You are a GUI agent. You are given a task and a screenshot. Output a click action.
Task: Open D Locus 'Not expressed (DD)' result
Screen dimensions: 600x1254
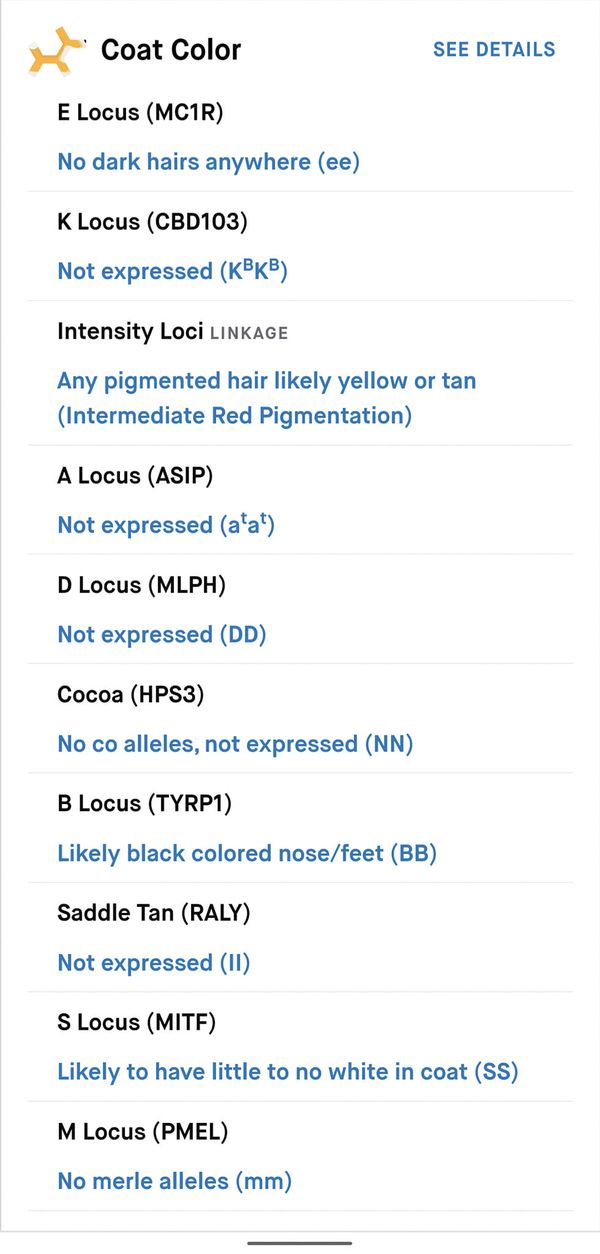(162, 634)
